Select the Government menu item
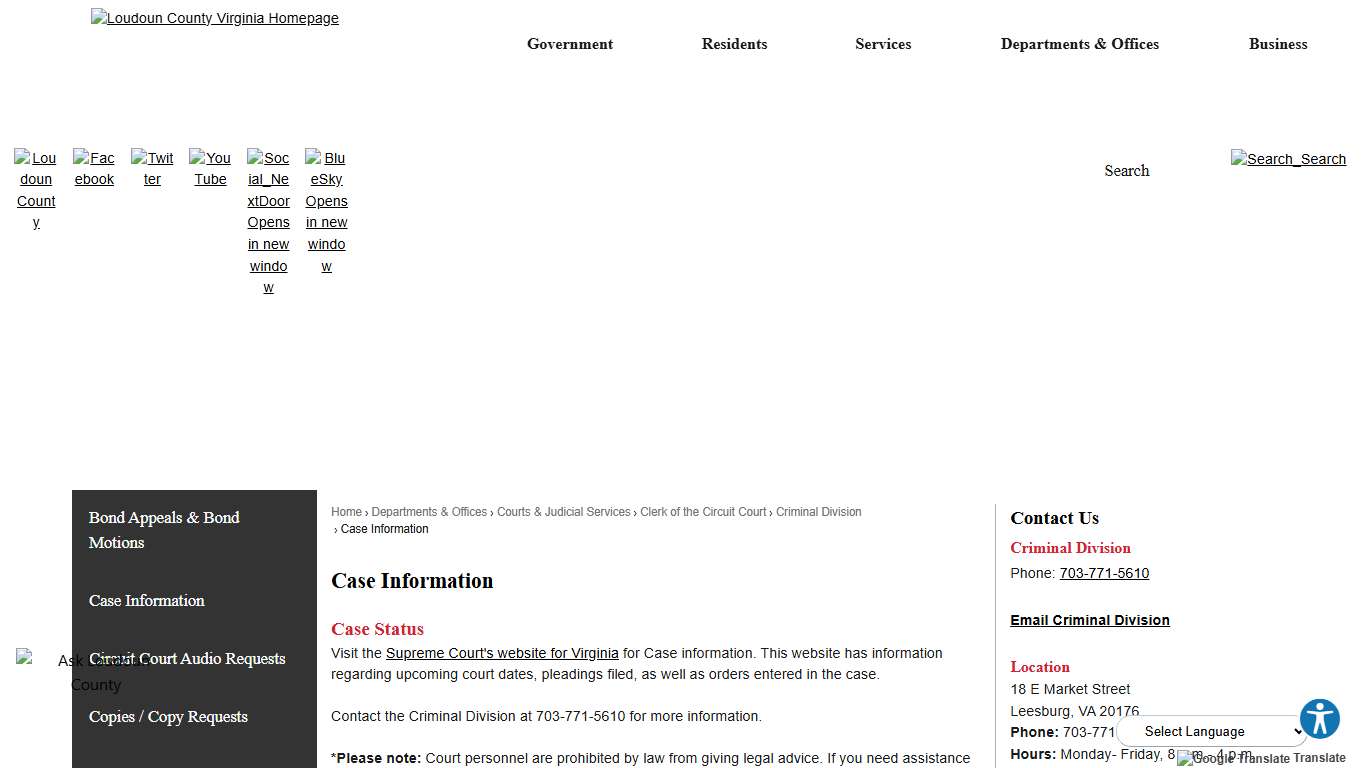Image resolution: width=1366 pixels, height=768 pixels. (x=569, y=44)
